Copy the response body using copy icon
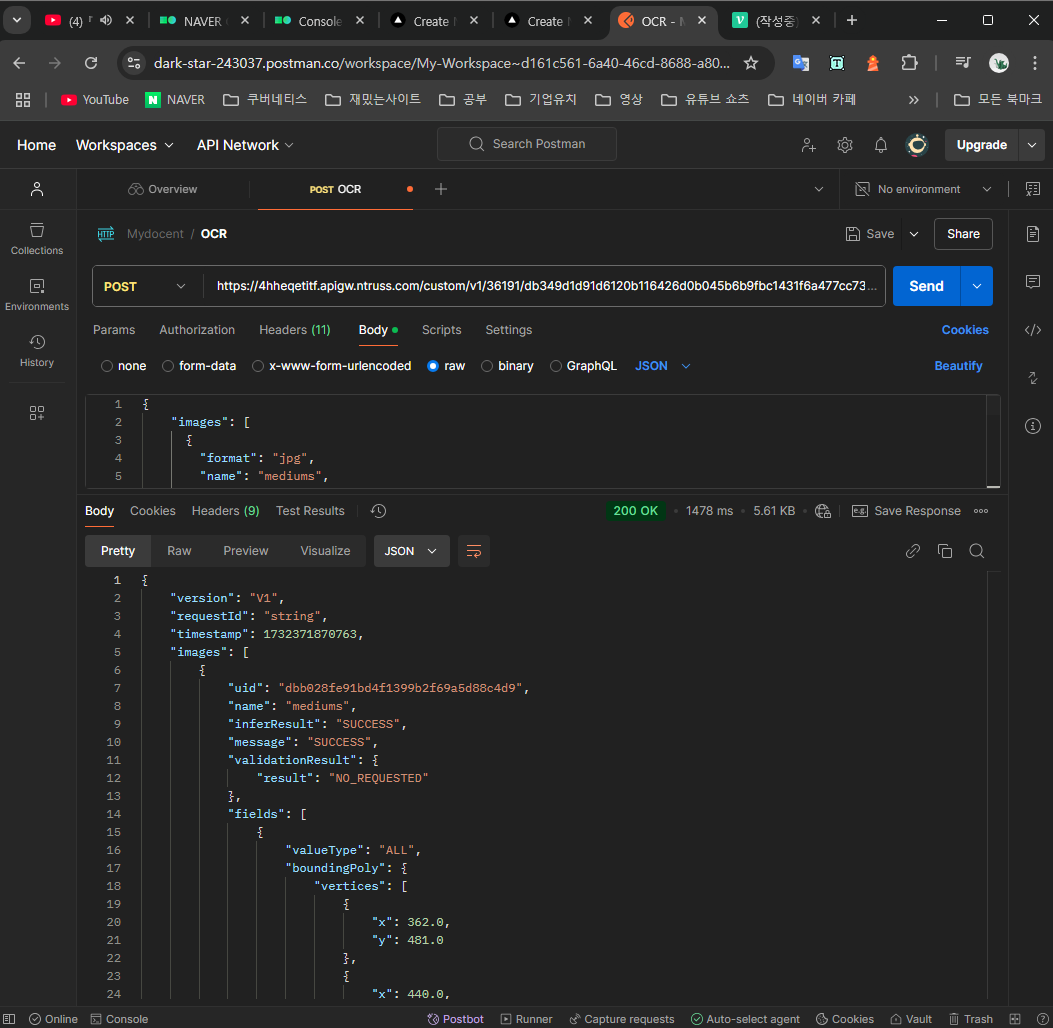The image size is (1053, 1028). (x=944, y=551)
